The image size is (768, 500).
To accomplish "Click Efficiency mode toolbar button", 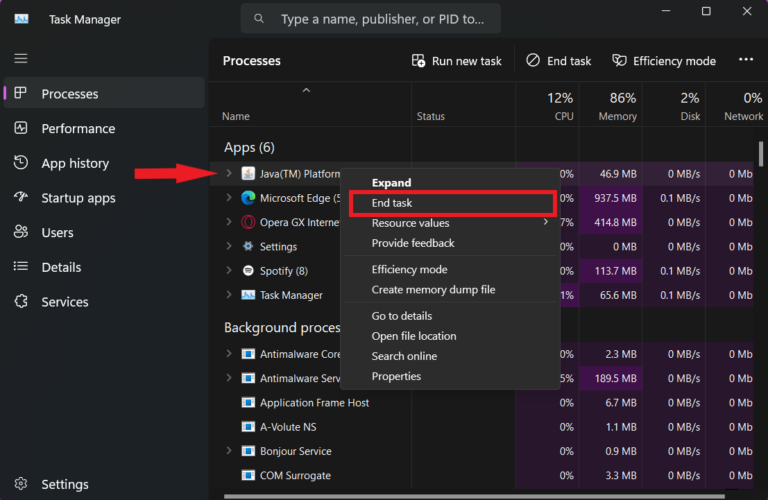I will pos(664,61).
